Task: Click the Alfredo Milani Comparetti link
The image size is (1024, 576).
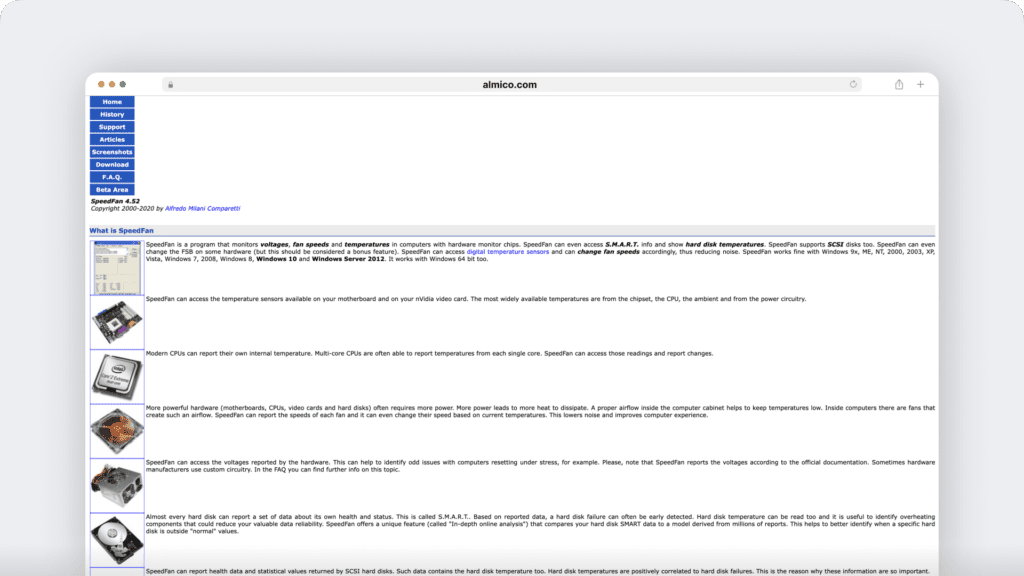Action: 202,209
